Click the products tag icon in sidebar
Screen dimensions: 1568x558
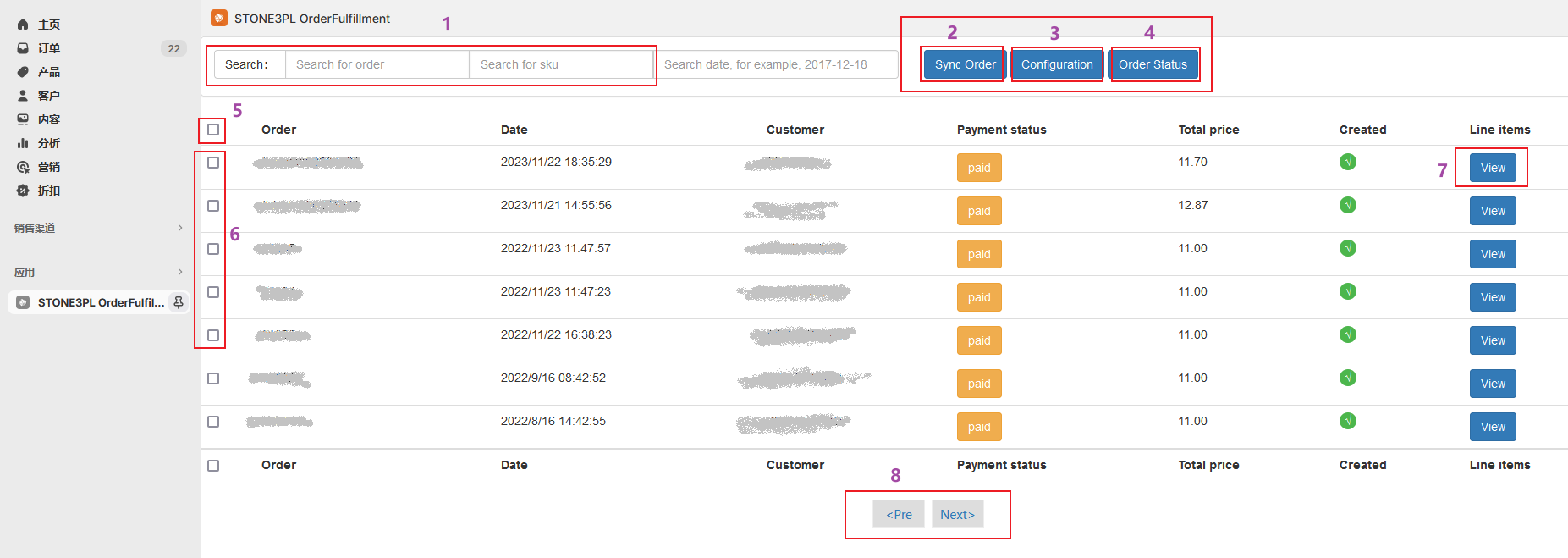[x=23, y=72]
